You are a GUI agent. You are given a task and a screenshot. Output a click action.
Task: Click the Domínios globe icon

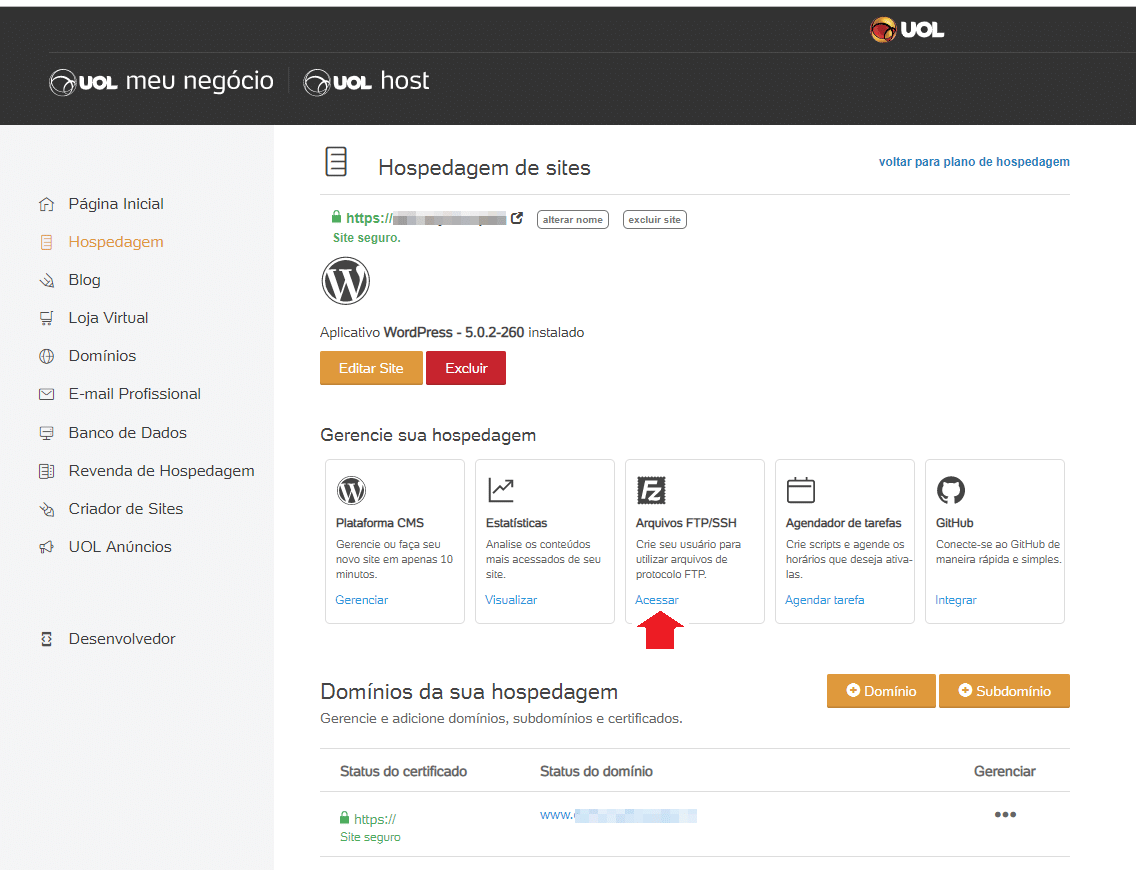click(x=46, y=356)
